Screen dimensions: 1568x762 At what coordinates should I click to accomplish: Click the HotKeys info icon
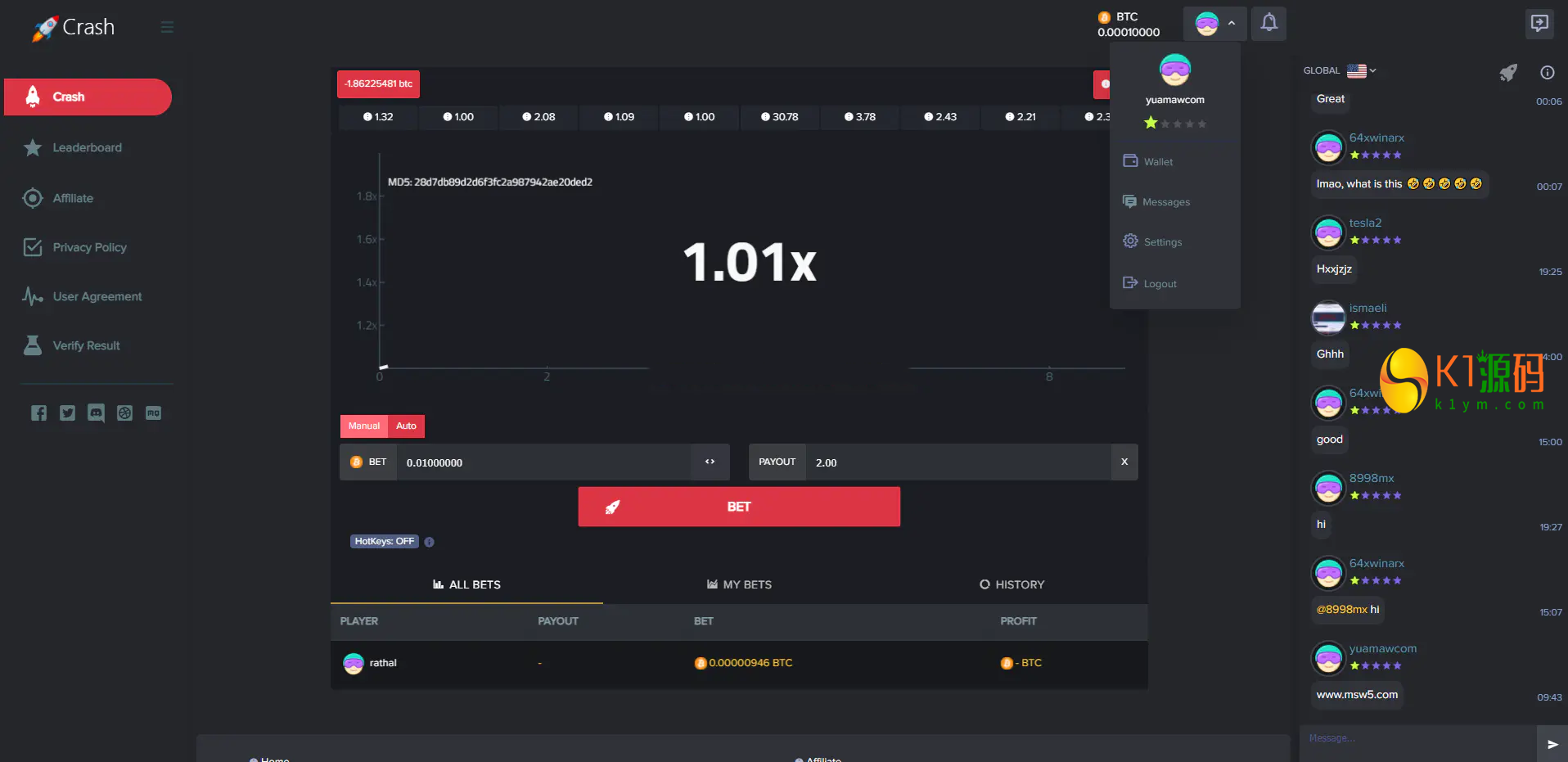tap(429, 542)
